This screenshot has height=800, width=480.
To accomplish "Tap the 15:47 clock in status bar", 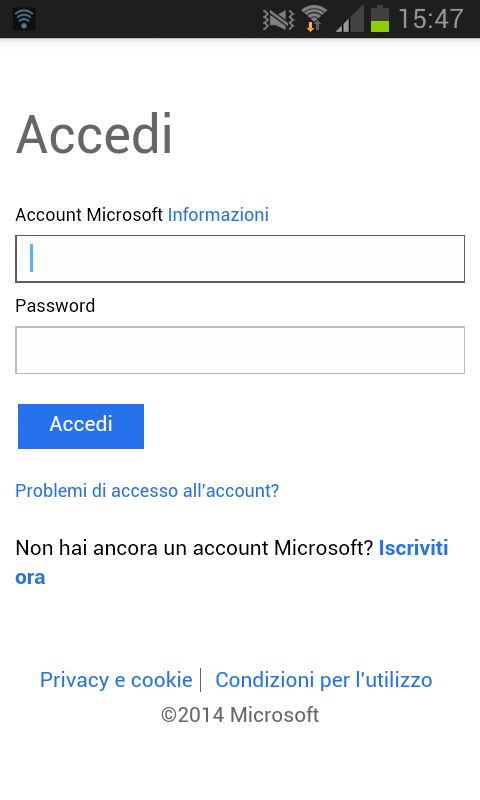I will tap(431, 19).
